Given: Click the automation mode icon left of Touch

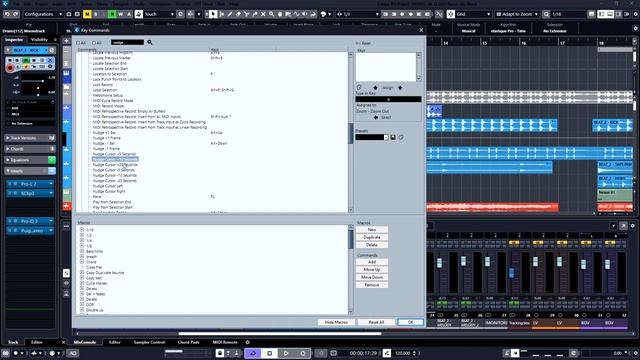Looking at the screenshot, I should [139, 14].
